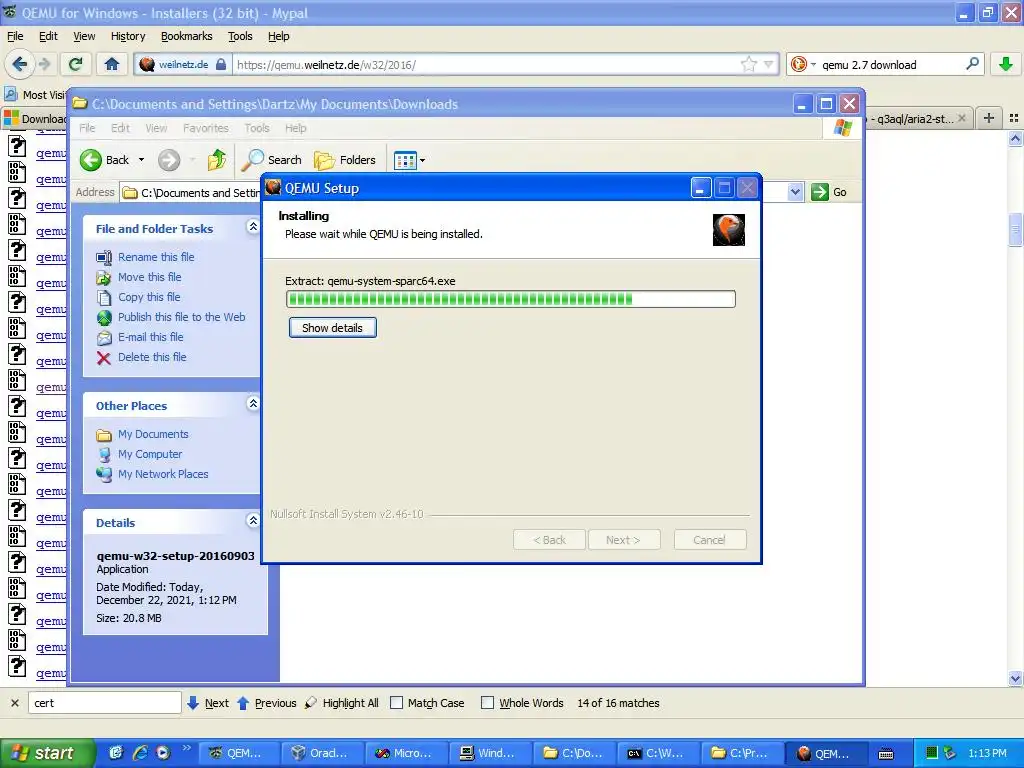Launch Internet Explorer quick launch icon
Image resolution: width=1024 pixels, height=768 pixels.
(140, 753)
